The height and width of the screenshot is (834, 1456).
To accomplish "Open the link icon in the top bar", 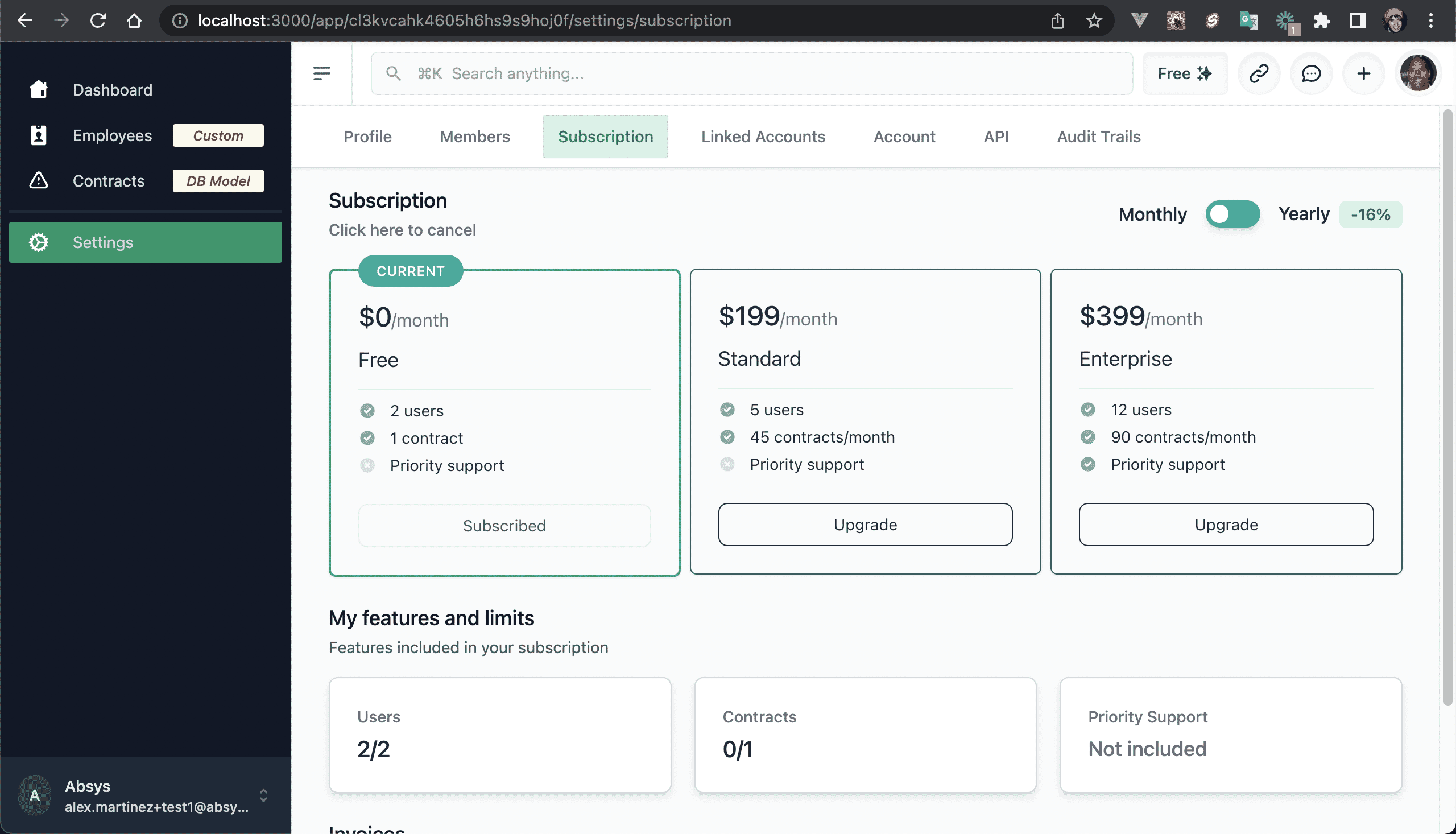I will tap(1259, 73).
